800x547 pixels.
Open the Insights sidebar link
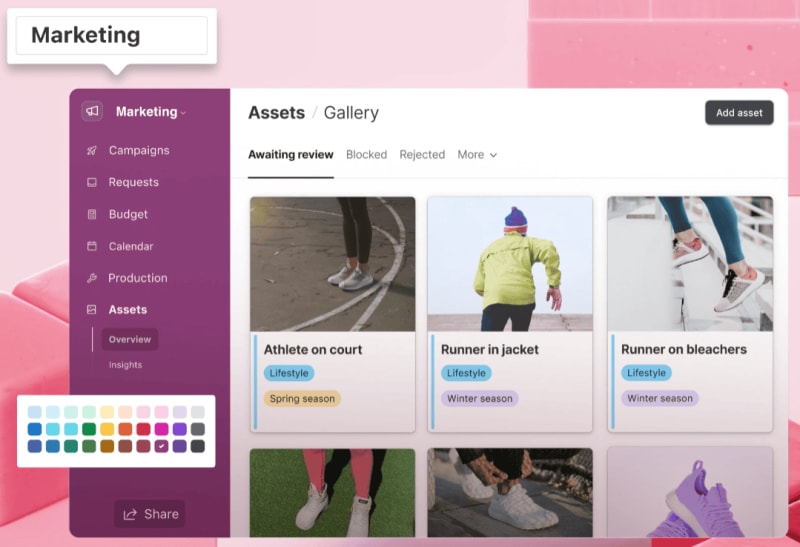(125, 365)
